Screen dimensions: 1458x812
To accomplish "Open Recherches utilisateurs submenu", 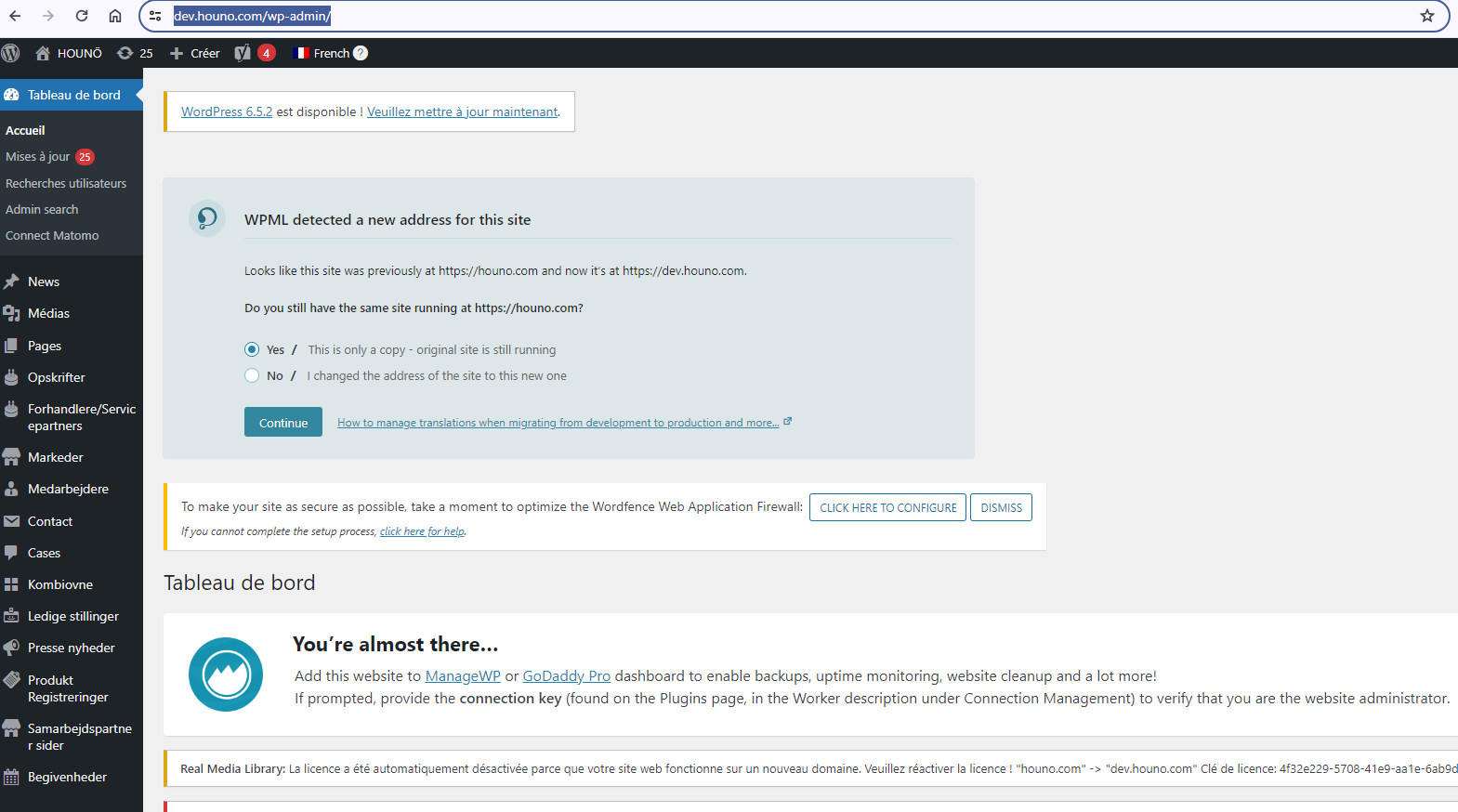I will point(66,183).
